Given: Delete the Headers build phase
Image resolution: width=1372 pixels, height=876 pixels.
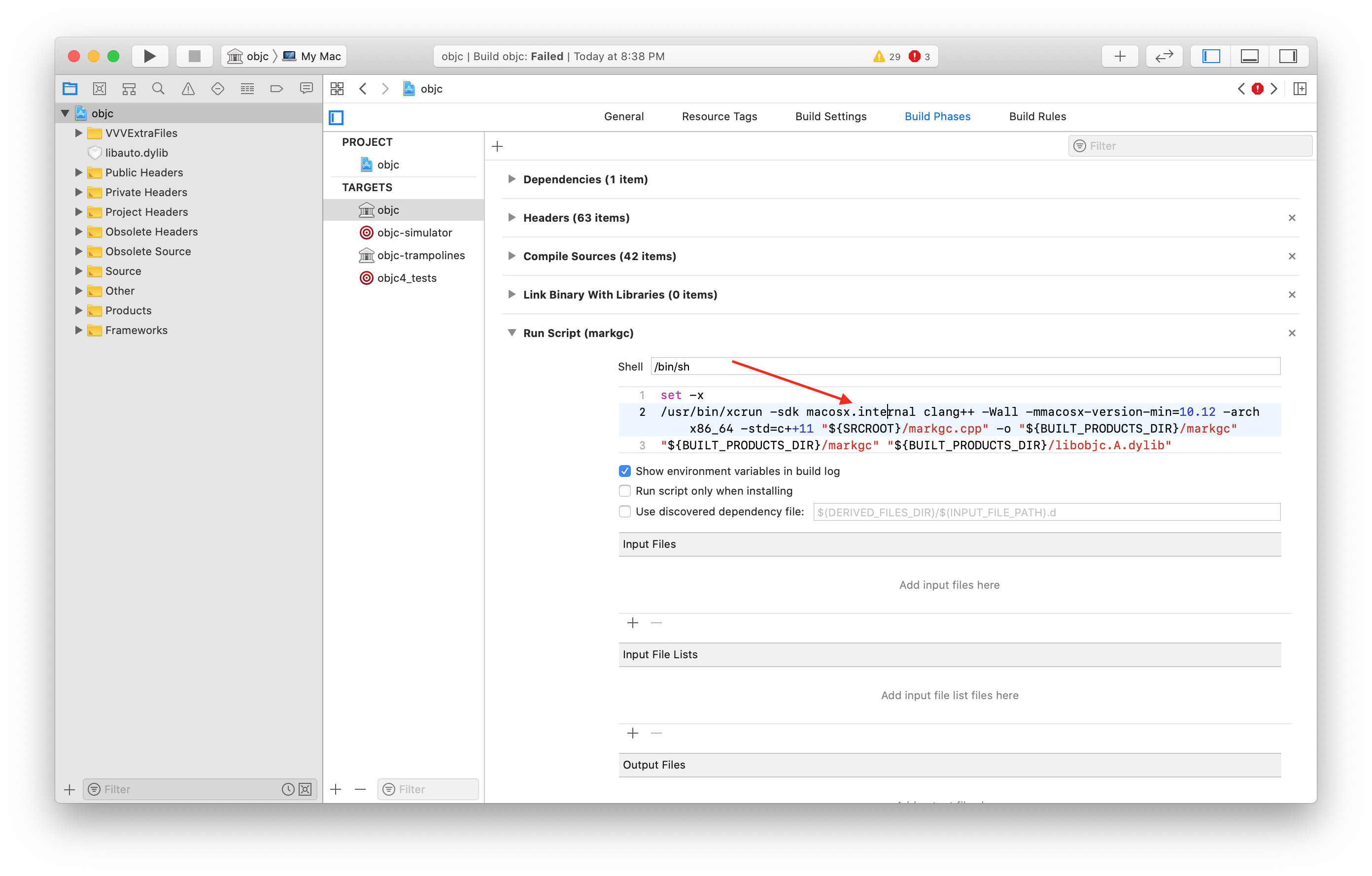Looking at the screenshot, I should click(1292, 218).
